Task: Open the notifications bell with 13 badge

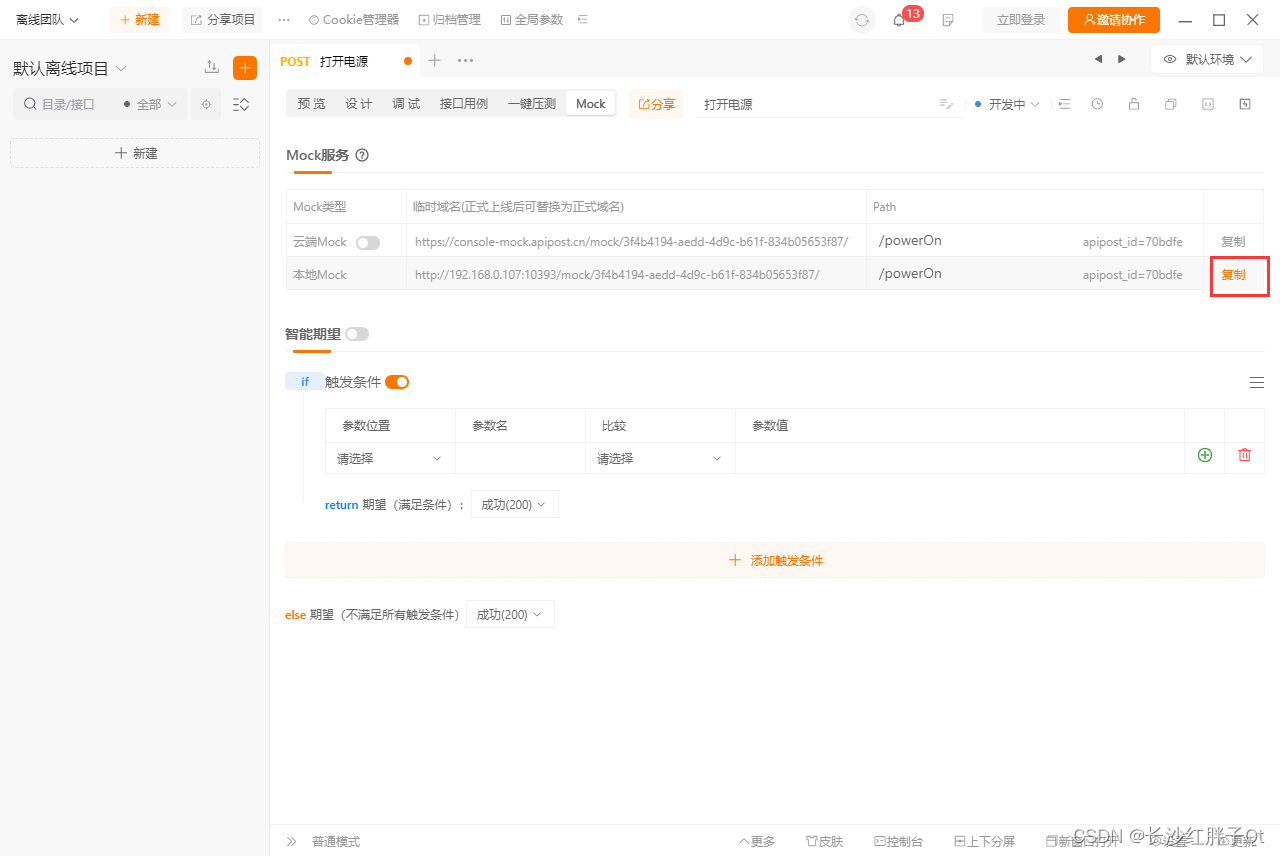Action: (x=899, y=20)
